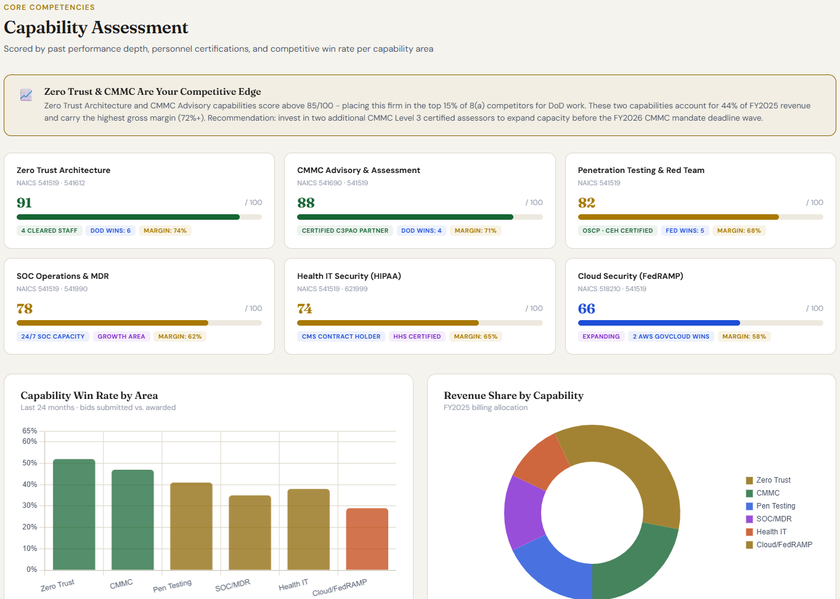Click the Penetration Testing score progress bar
The image size is (840, 599).
pyautogui.click(x=700, y=217)
